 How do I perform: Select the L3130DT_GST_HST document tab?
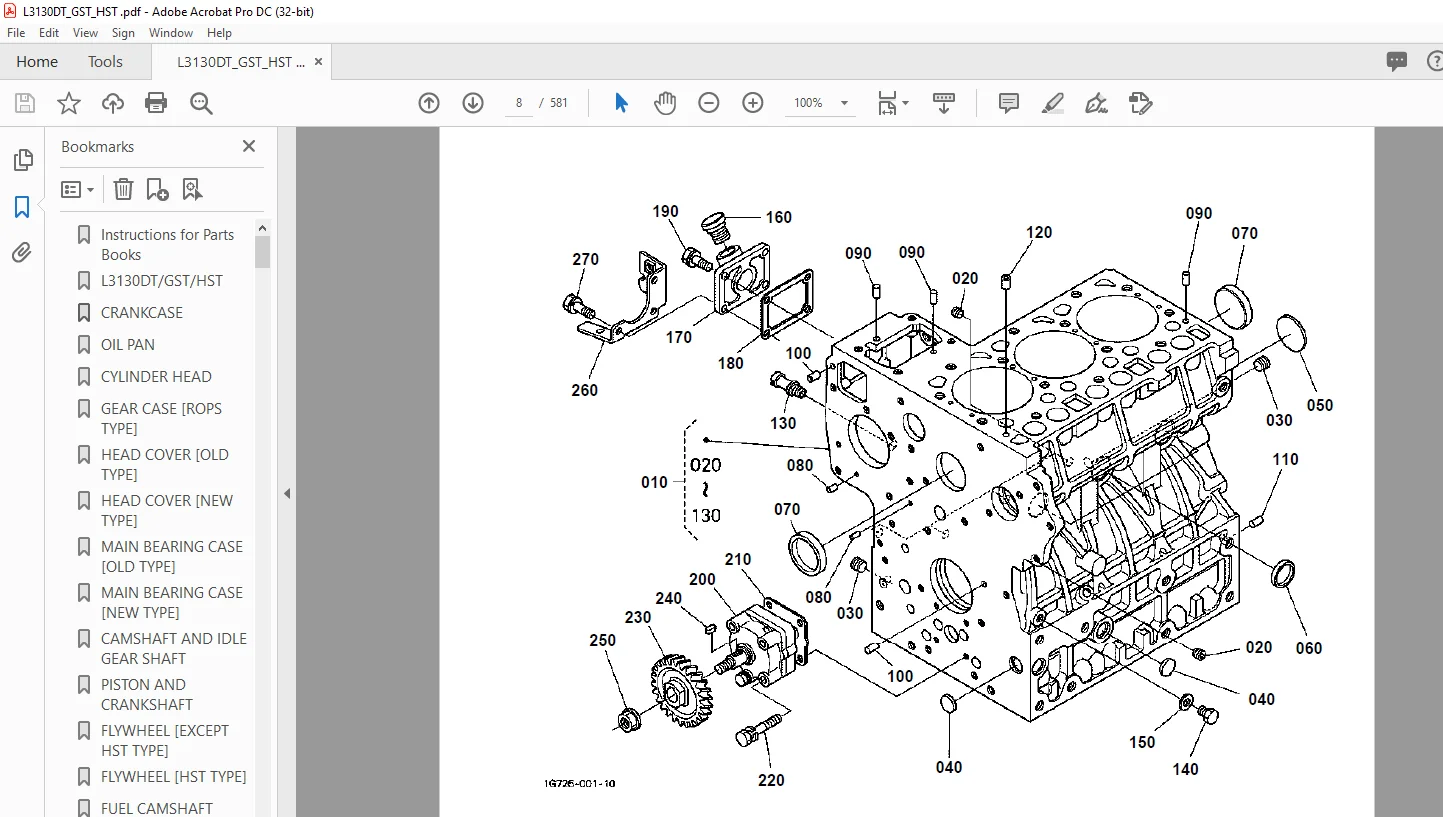pos(241,62)
